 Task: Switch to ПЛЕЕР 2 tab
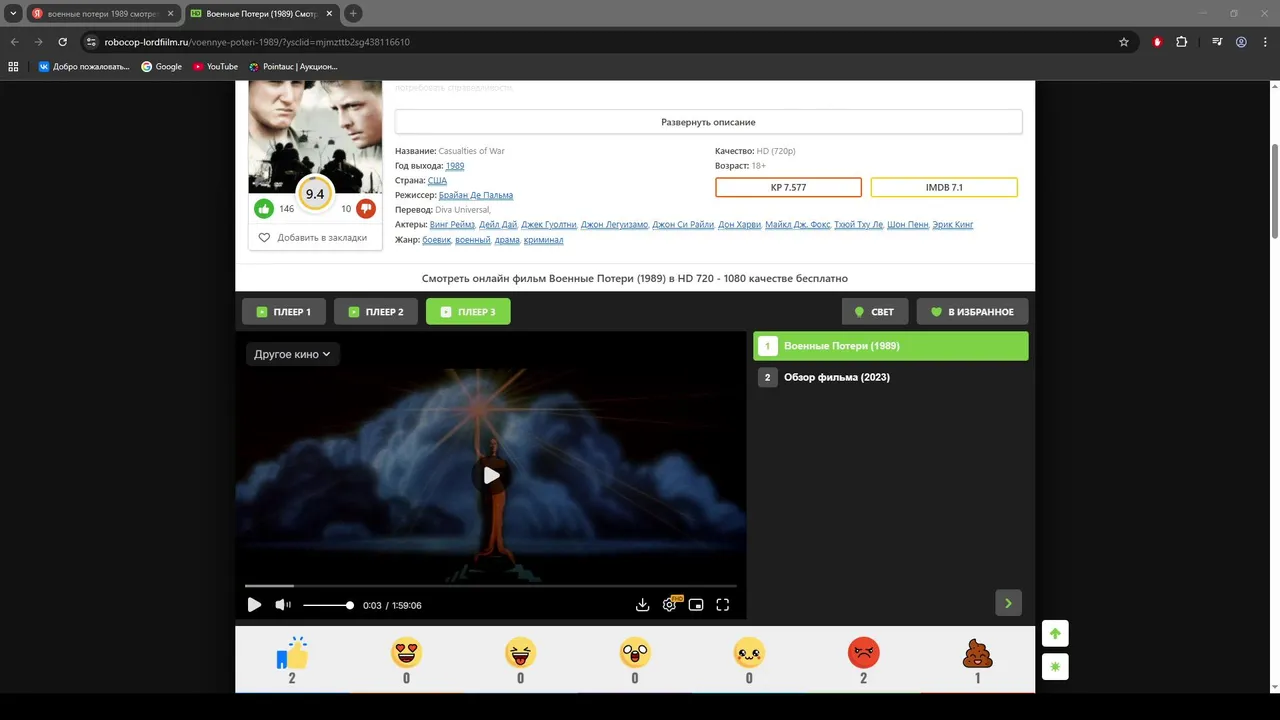tap(376, 312)
